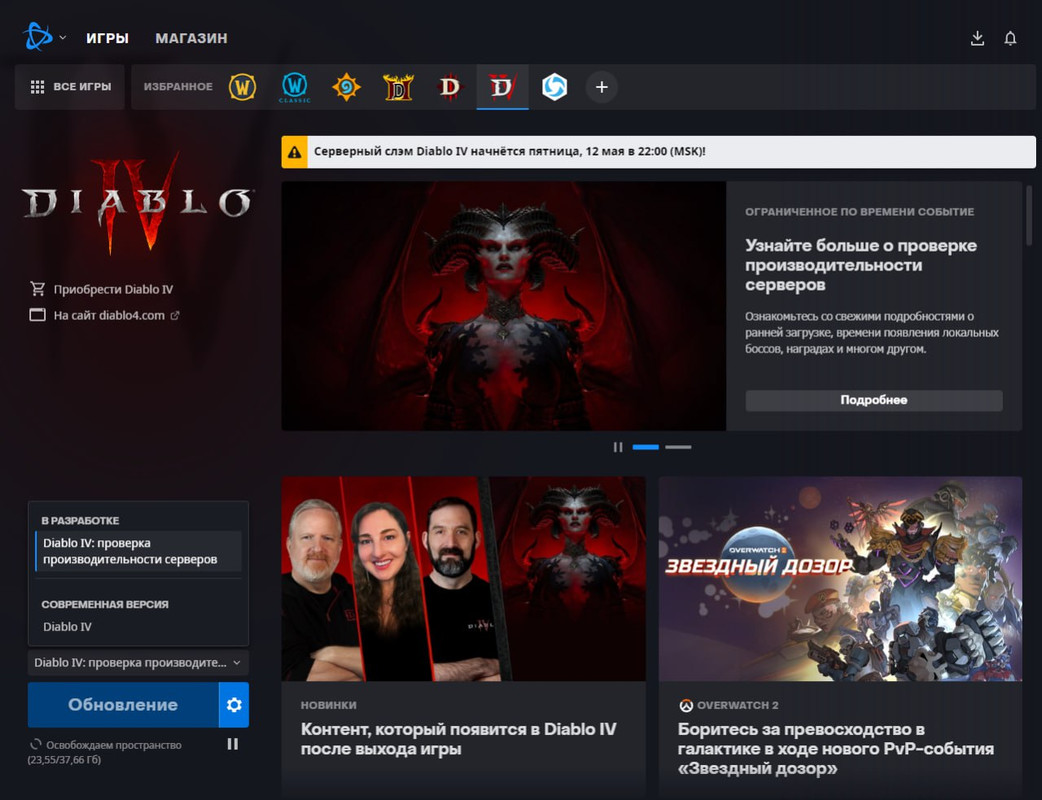This screenshot has height=800, width=1042.
Task: Toggle the game version dropdown
Action: [x=138, y=662]
